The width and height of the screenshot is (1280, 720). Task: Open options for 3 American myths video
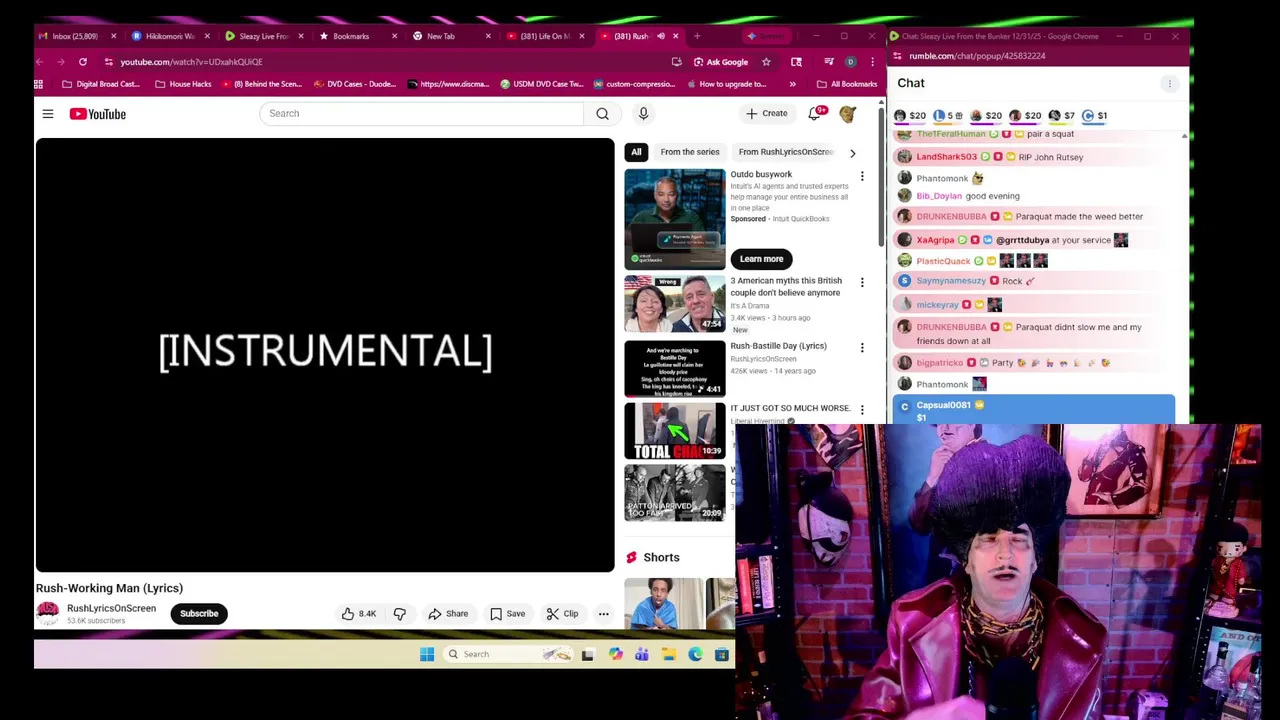tap(862, 283)
